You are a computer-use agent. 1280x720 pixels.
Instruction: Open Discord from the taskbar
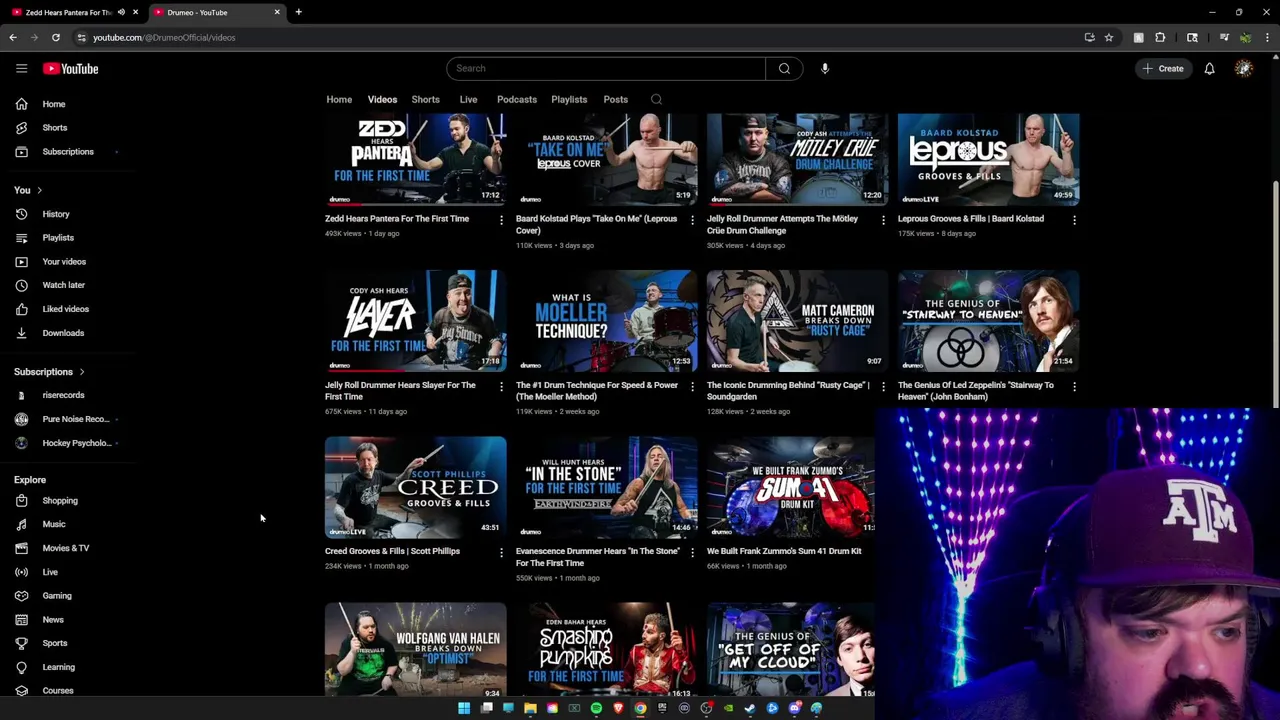794,708
